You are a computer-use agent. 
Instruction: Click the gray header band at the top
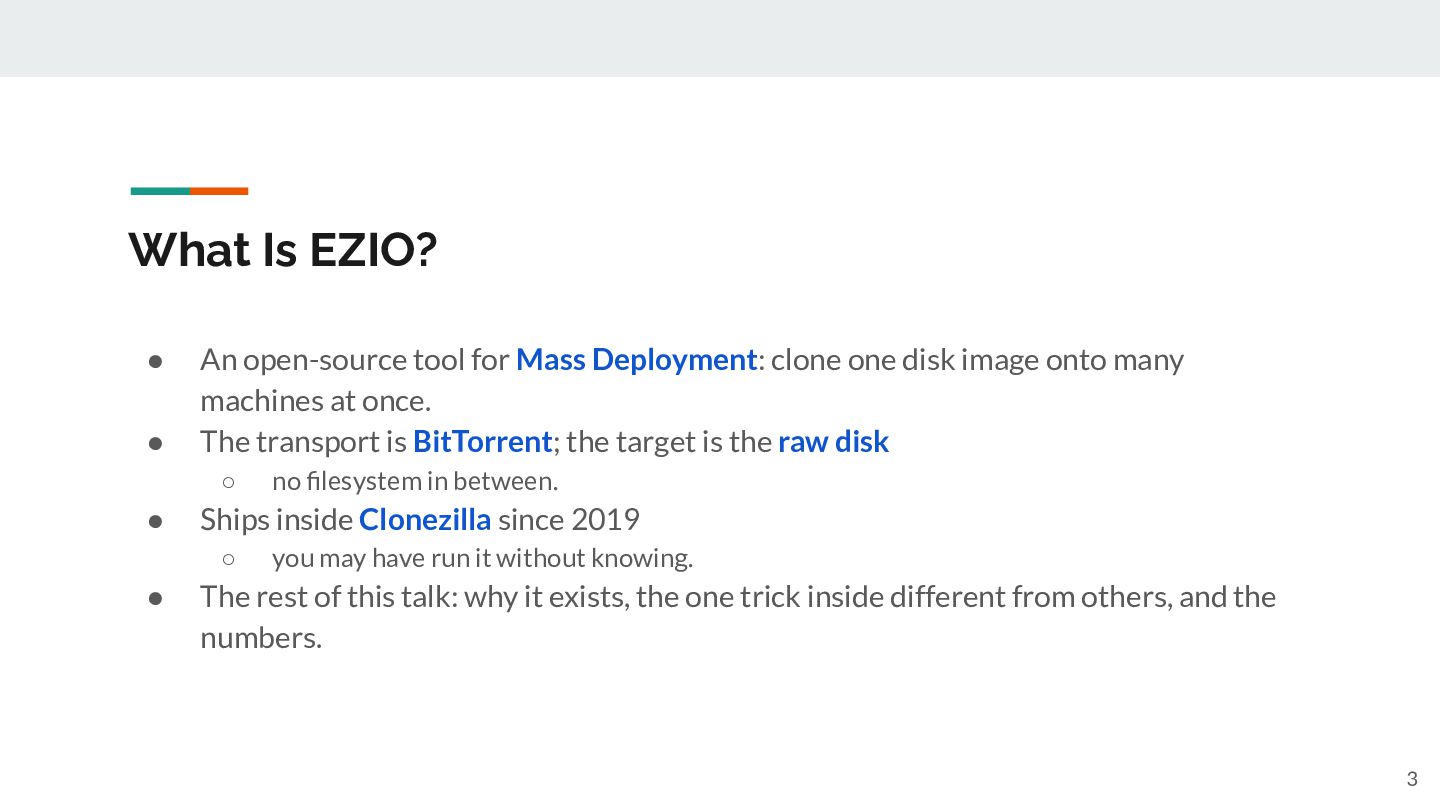(x=720, y=38)
